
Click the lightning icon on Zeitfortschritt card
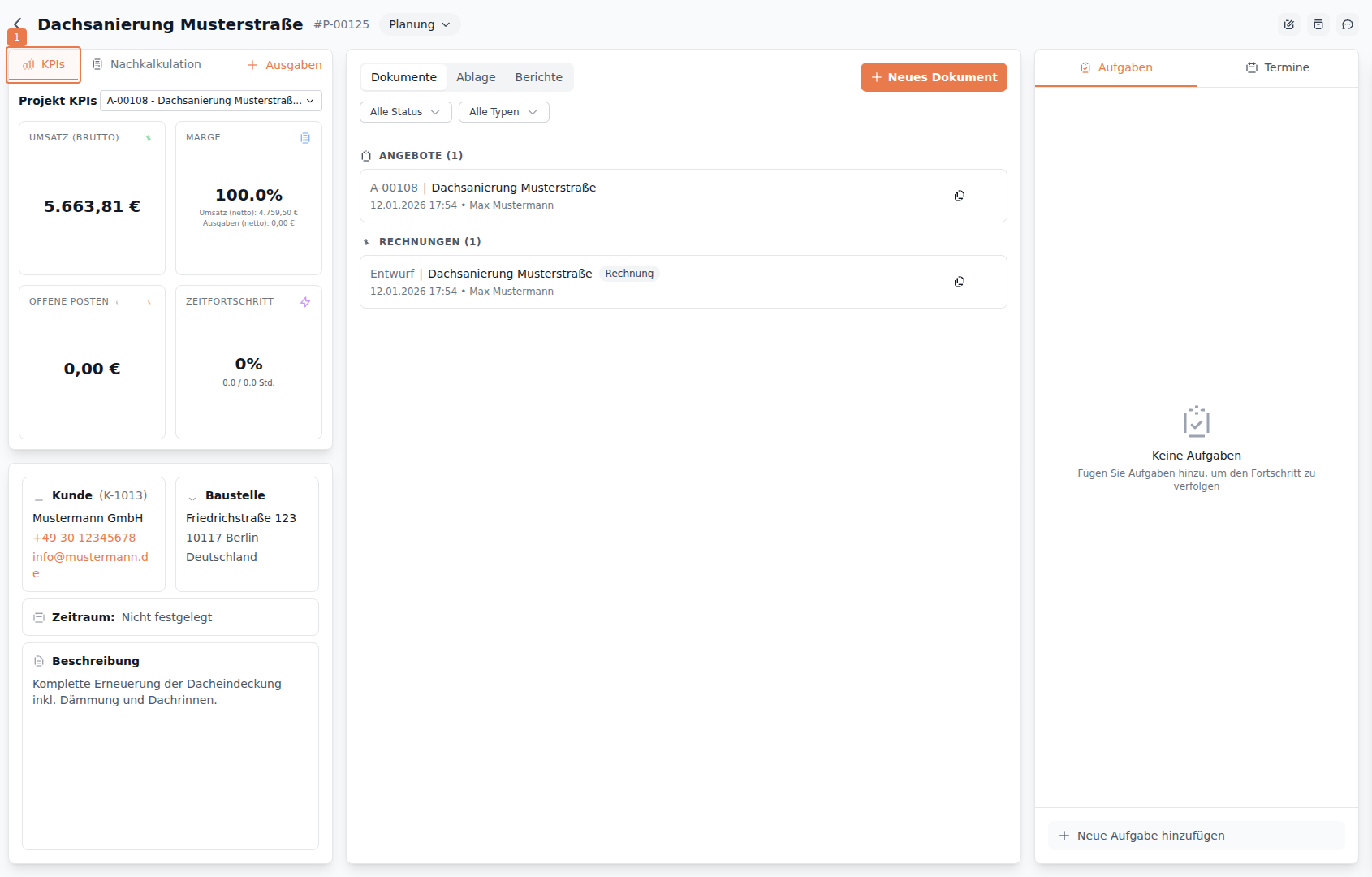(304, 301)
